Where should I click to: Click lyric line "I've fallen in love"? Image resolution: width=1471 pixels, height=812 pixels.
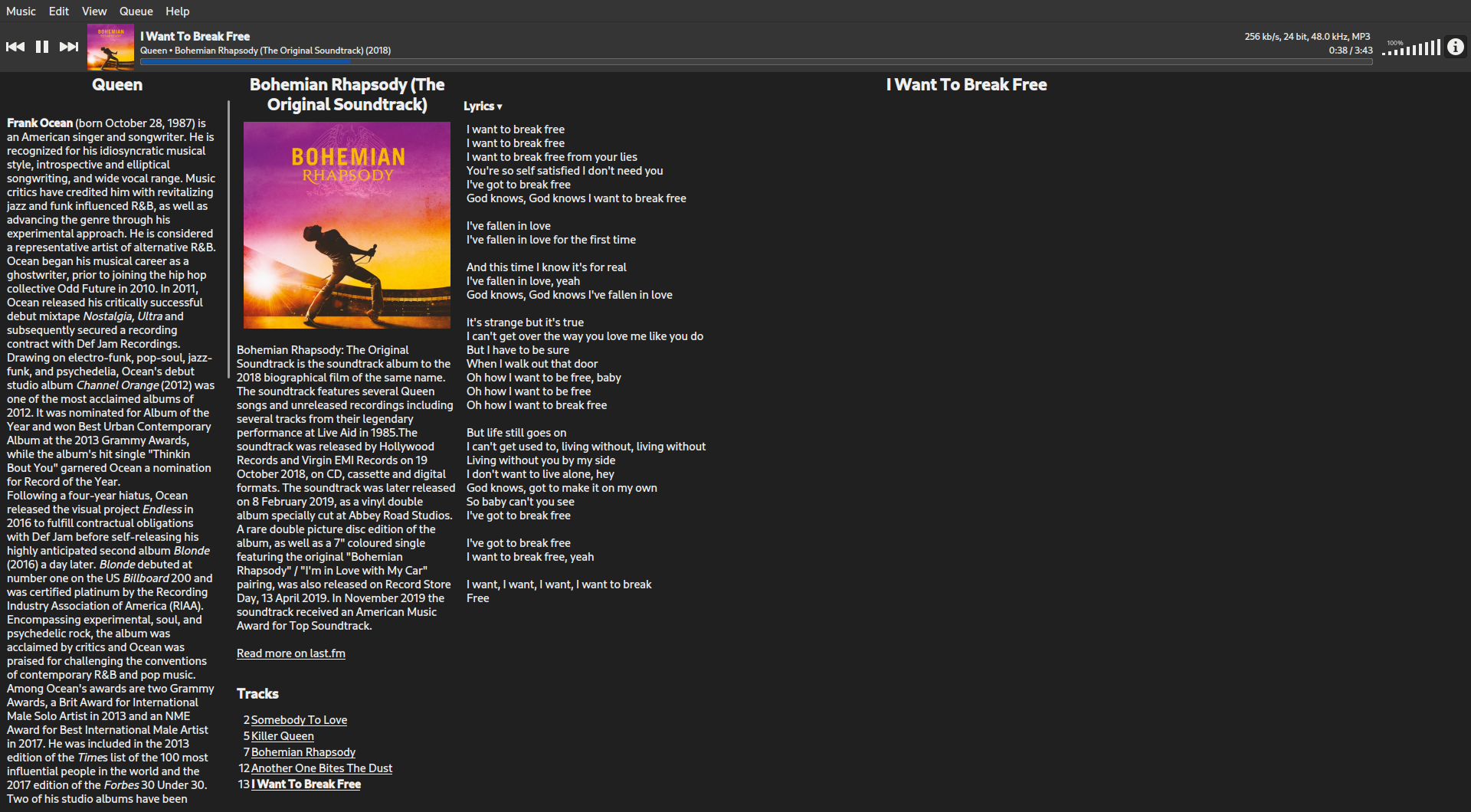click(509, 226)
